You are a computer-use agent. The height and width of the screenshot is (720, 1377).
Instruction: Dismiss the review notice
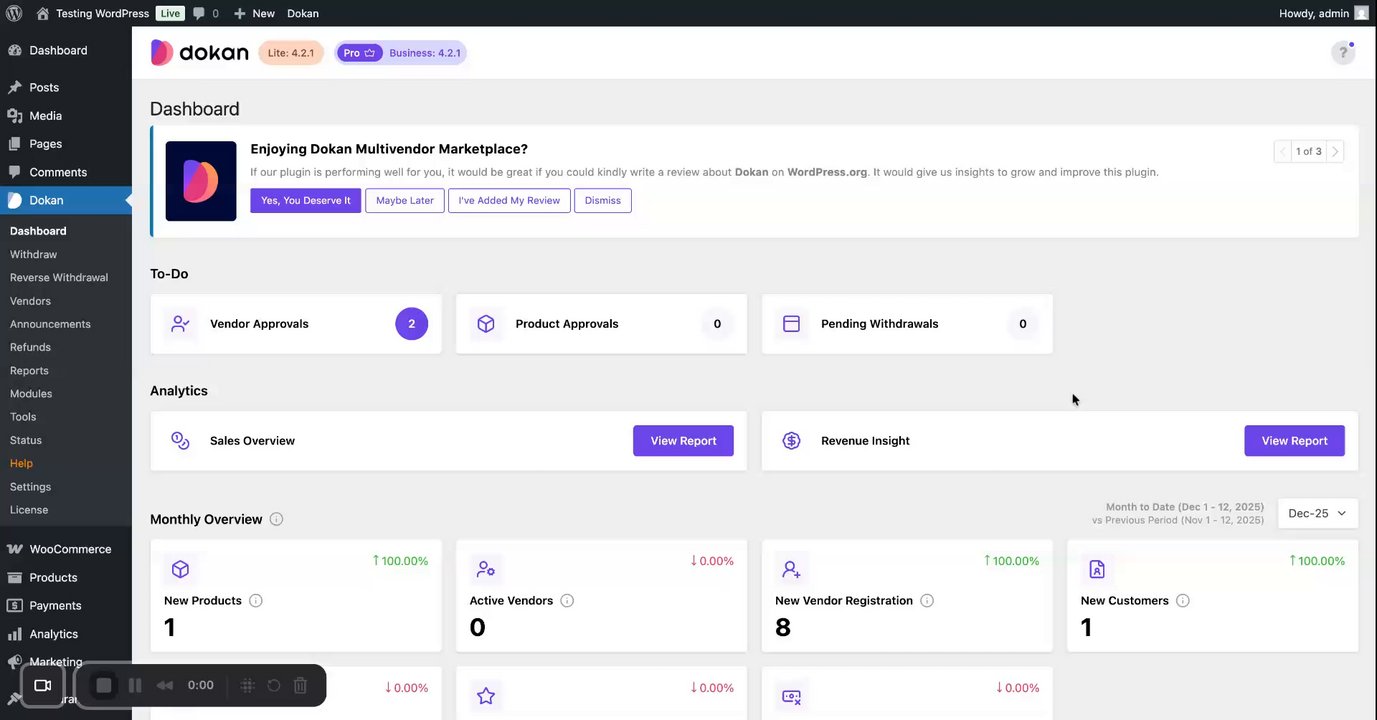click(603, 200)
